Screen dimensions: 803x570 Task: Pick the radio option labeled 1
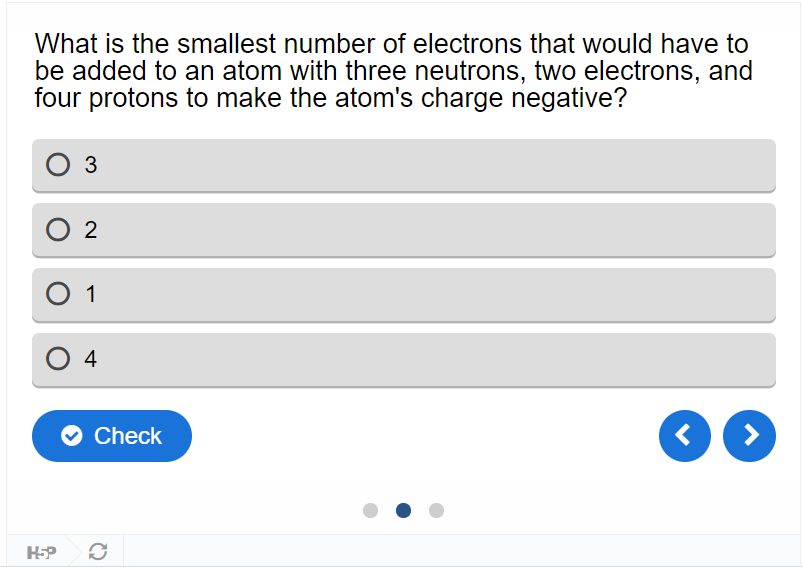(58, 294)
